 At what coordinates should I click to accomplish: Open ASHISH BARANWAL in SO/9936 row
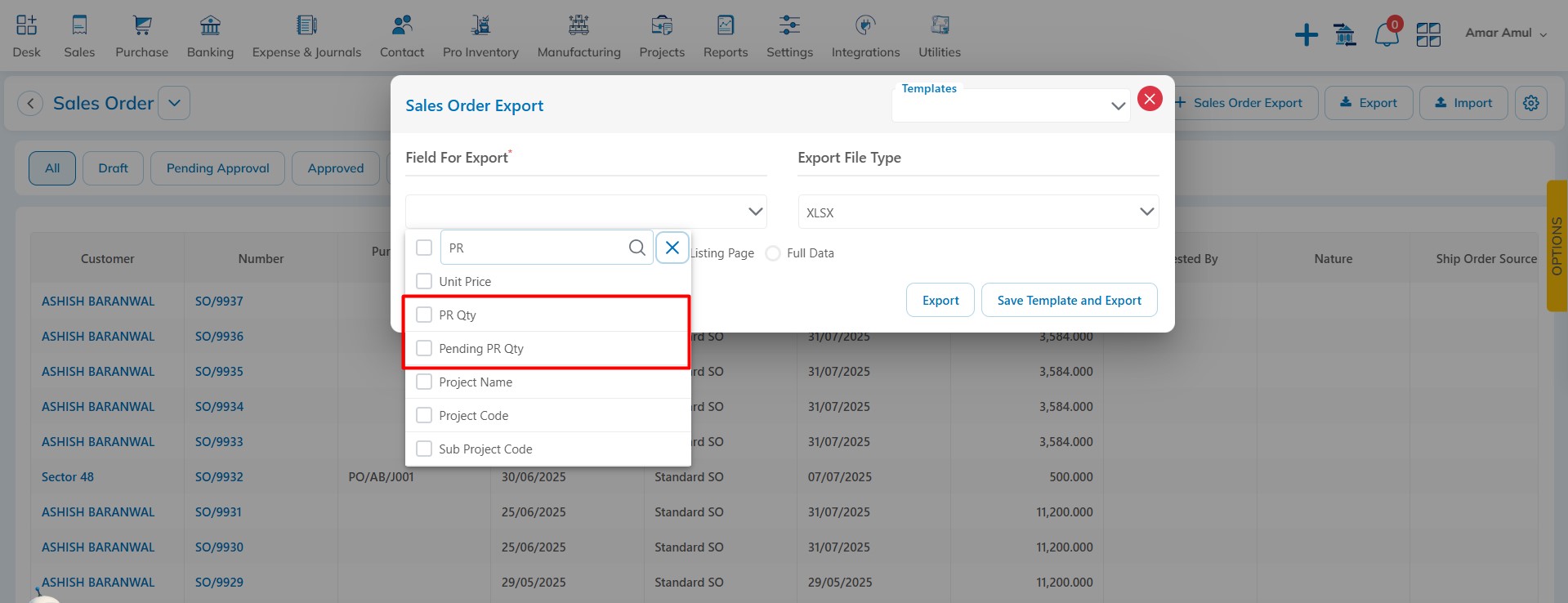[98, 336]
